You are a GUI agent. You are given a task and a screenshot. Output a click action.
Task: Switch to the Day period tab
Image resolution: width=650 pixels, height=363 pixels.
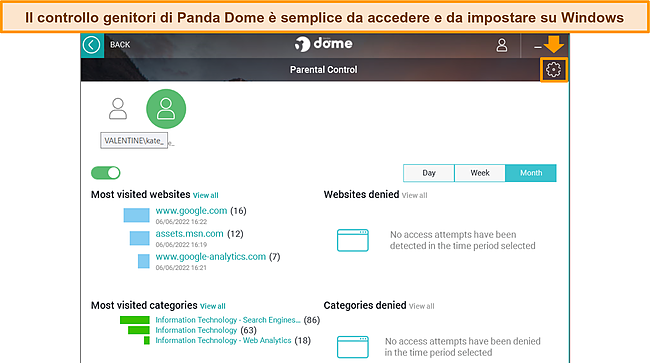[429, 173]
